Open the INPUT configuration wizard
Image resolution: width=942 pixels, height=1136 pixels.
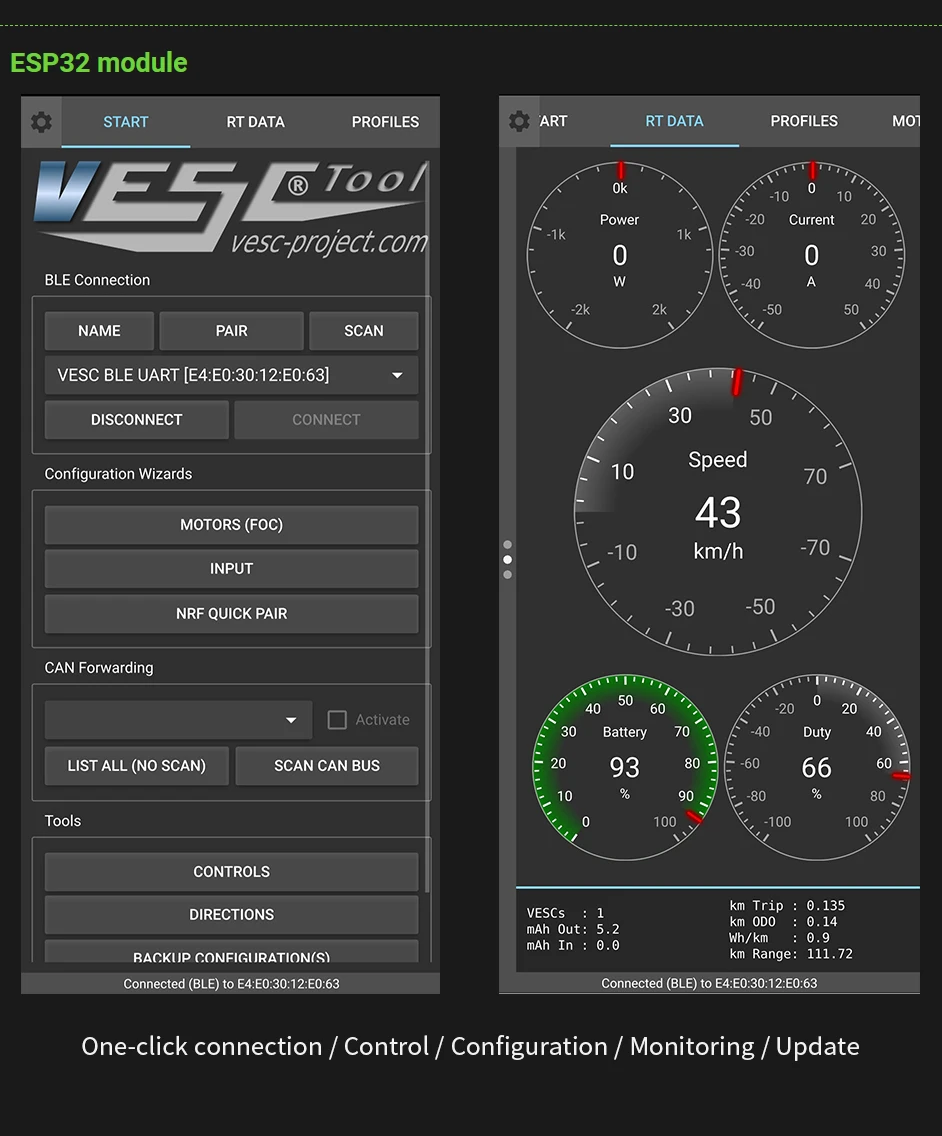(231, 569)
